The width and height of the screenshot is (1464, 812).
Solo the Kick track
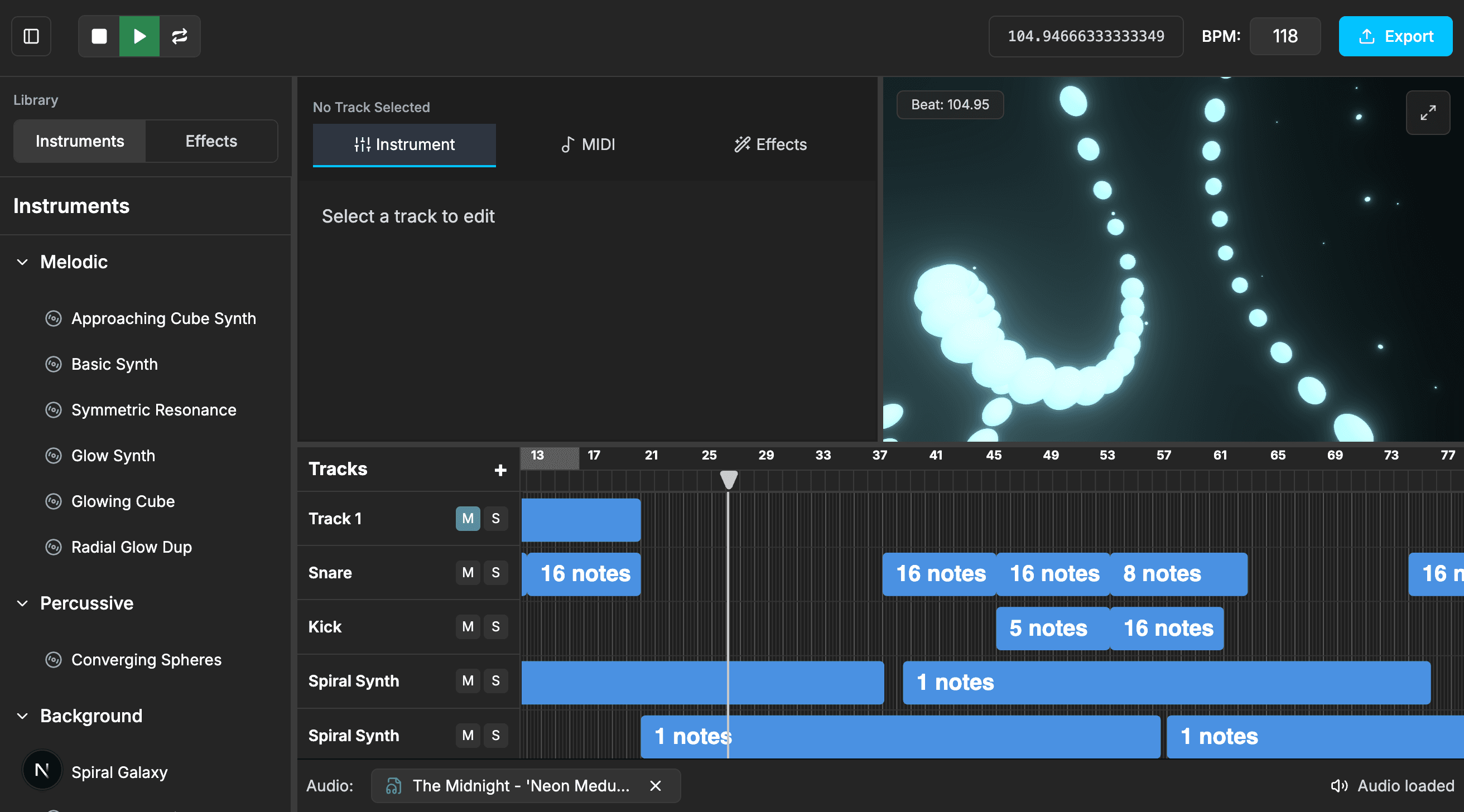click(495, 627)
